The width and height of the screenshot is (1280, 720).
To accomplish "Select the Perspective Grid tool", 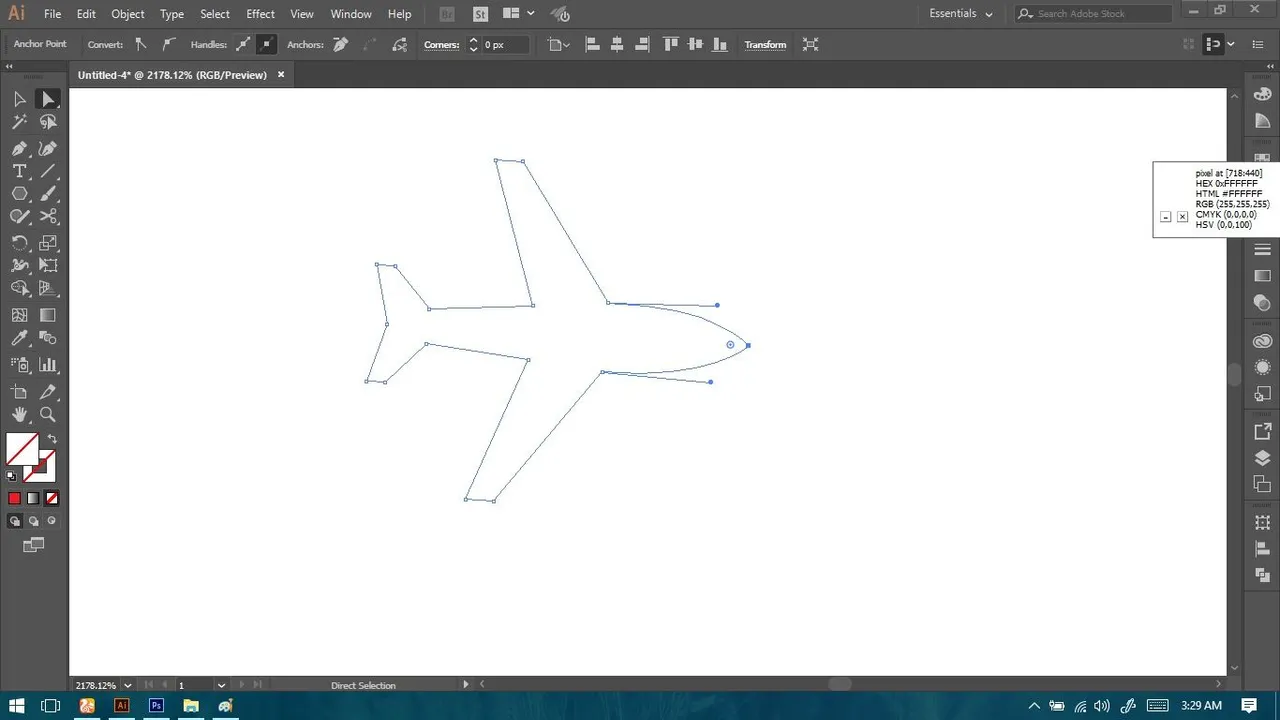I will click(x=47, y=289).
